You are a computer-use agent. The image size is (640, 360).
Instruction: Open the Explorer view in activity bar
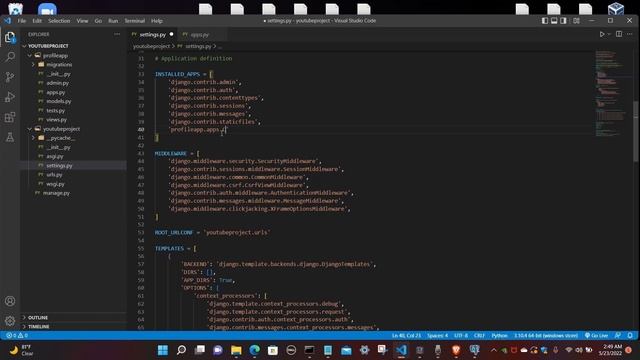click(10, 37)
